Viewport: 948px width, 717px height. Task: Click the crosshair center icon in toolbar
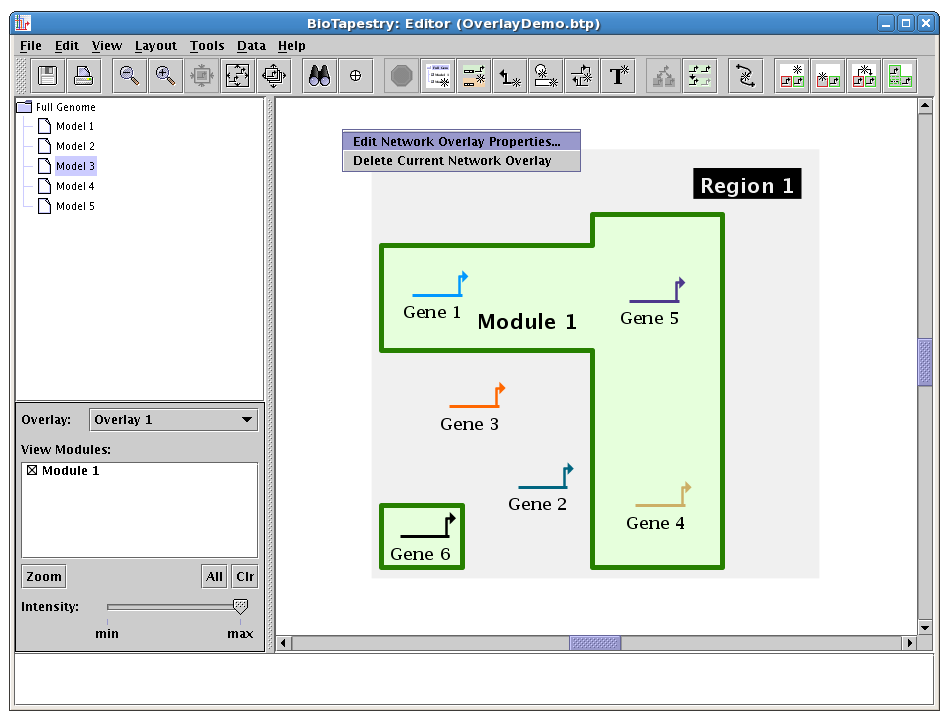click(355, 76)
